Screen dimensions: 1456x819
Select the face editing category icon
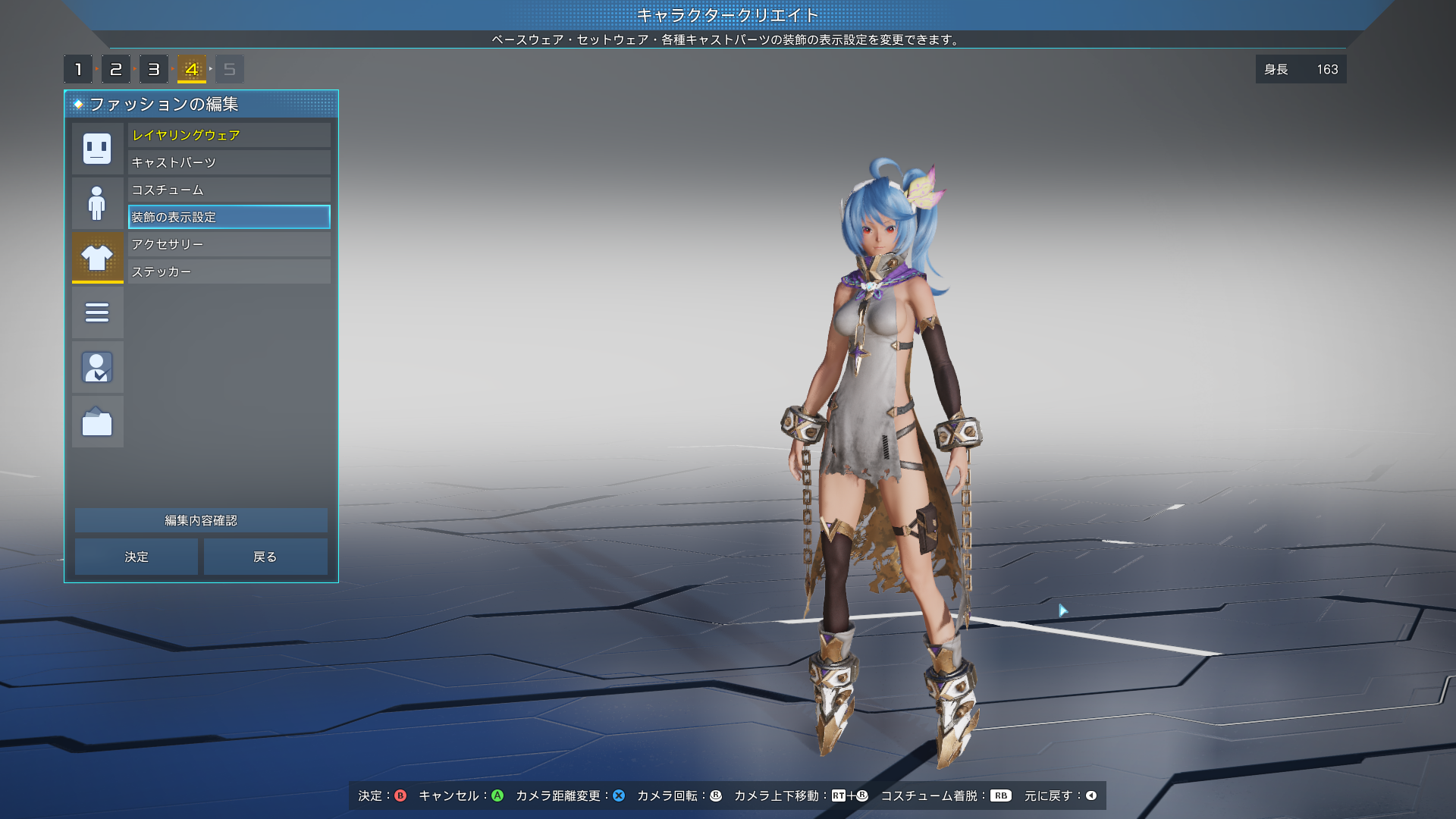97,149
